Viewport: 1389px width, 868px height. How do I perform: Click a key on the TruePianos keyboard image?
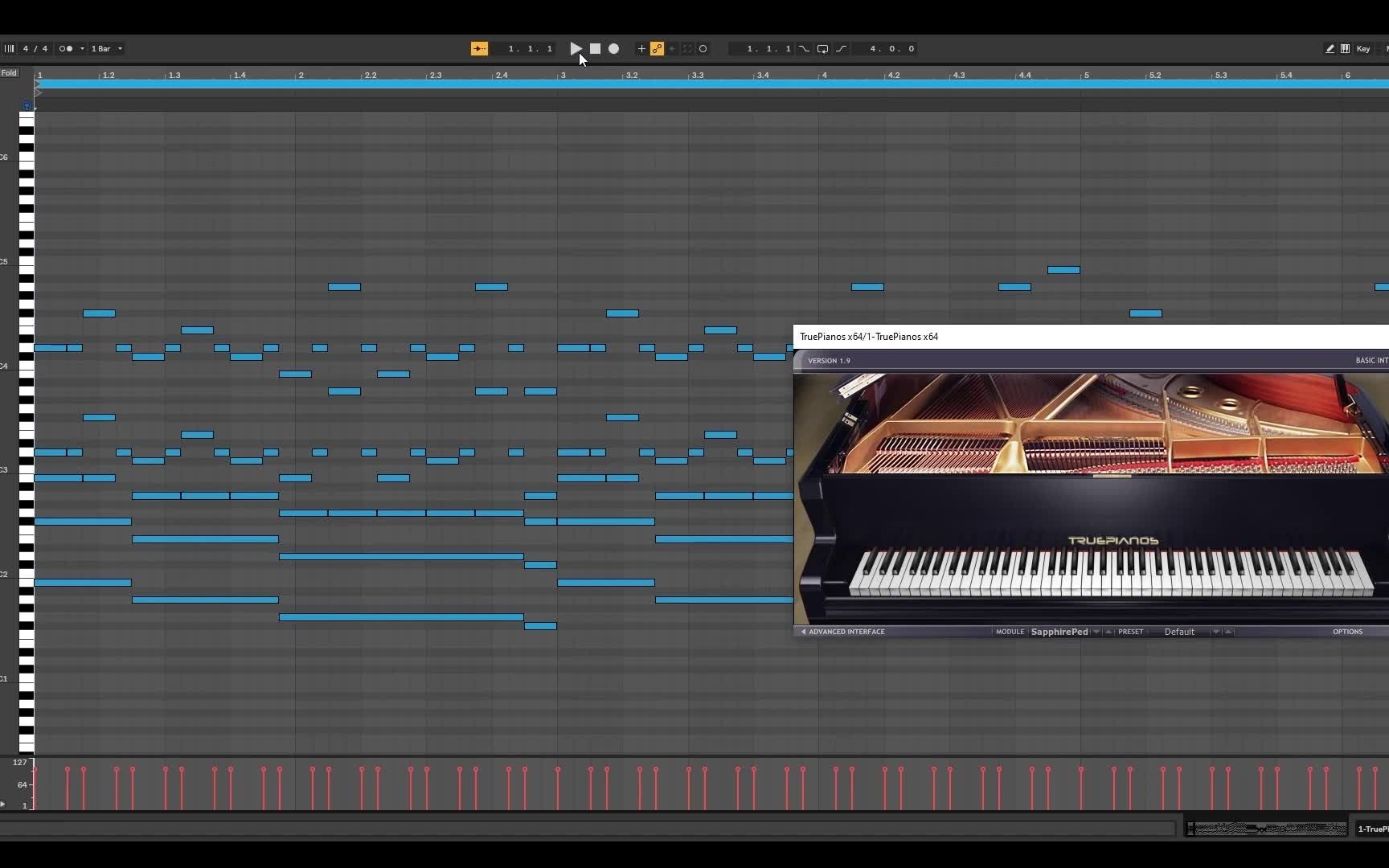pos(1112,572)
